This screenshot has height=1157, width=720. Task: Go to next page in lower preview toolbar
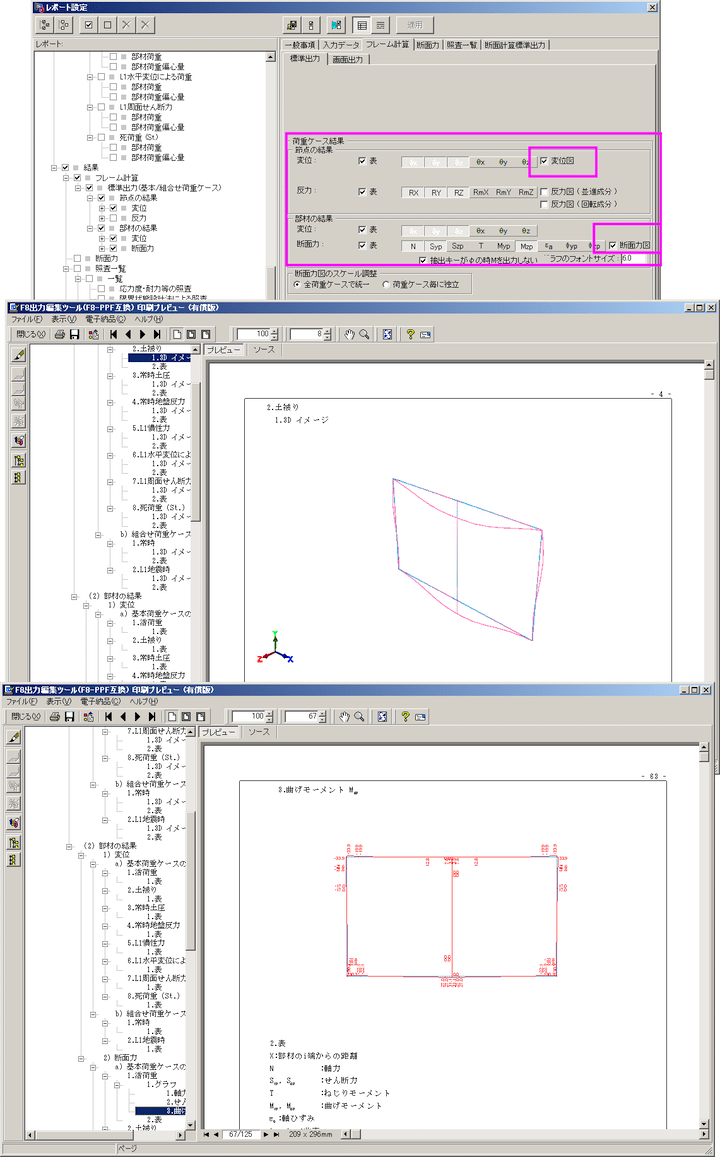point(137,716)
